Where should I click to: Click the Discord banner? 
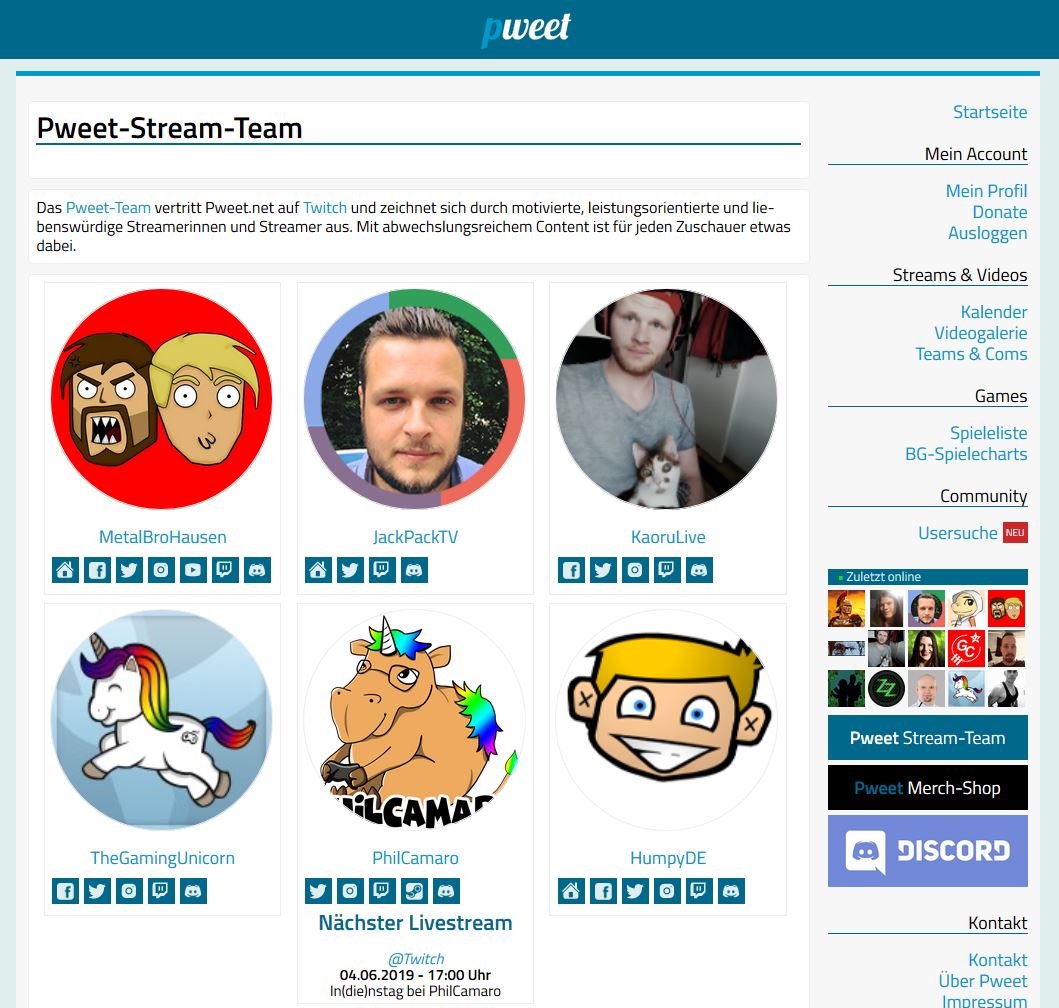927,851
